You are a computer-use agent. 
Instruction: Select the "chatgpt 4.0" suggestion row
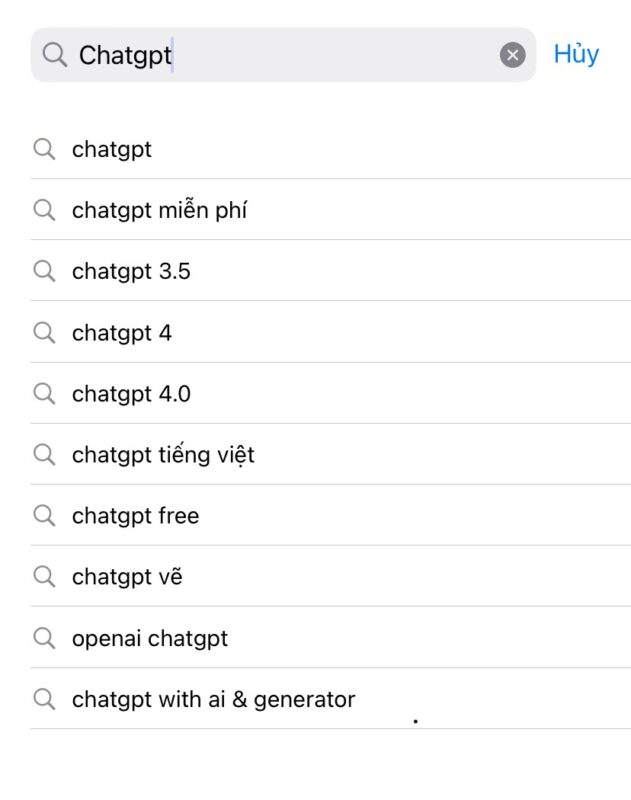point(131,394)
